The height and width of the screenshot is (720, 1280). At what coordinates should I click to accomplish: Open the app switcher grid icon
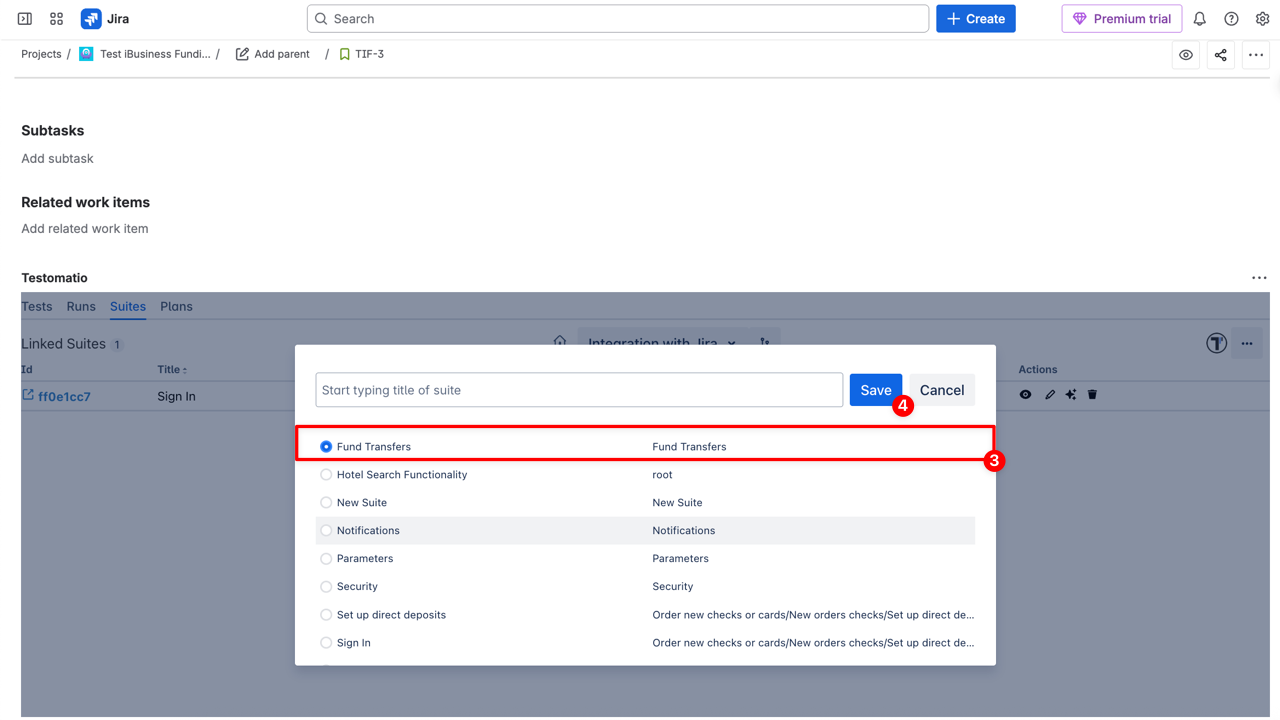(x=56, y=19)
